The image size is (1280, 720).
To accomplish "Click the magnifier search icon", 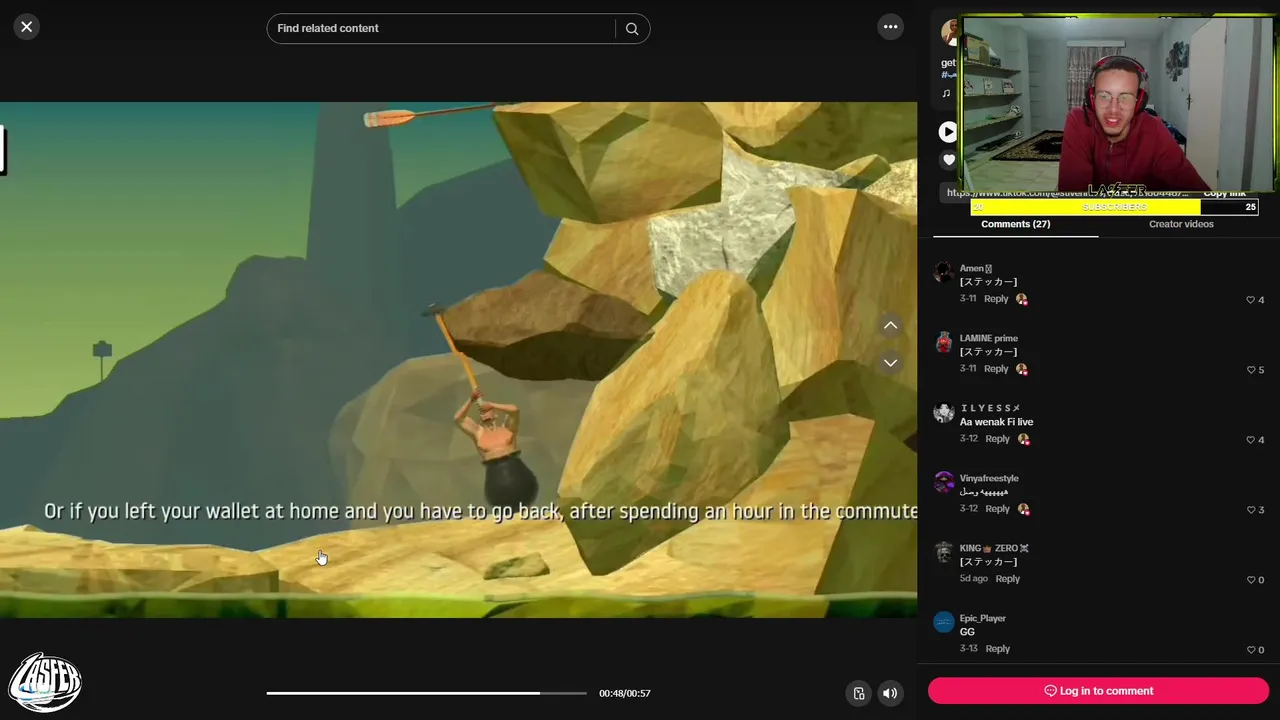I will pyautogui.click(x=632, y=29).
